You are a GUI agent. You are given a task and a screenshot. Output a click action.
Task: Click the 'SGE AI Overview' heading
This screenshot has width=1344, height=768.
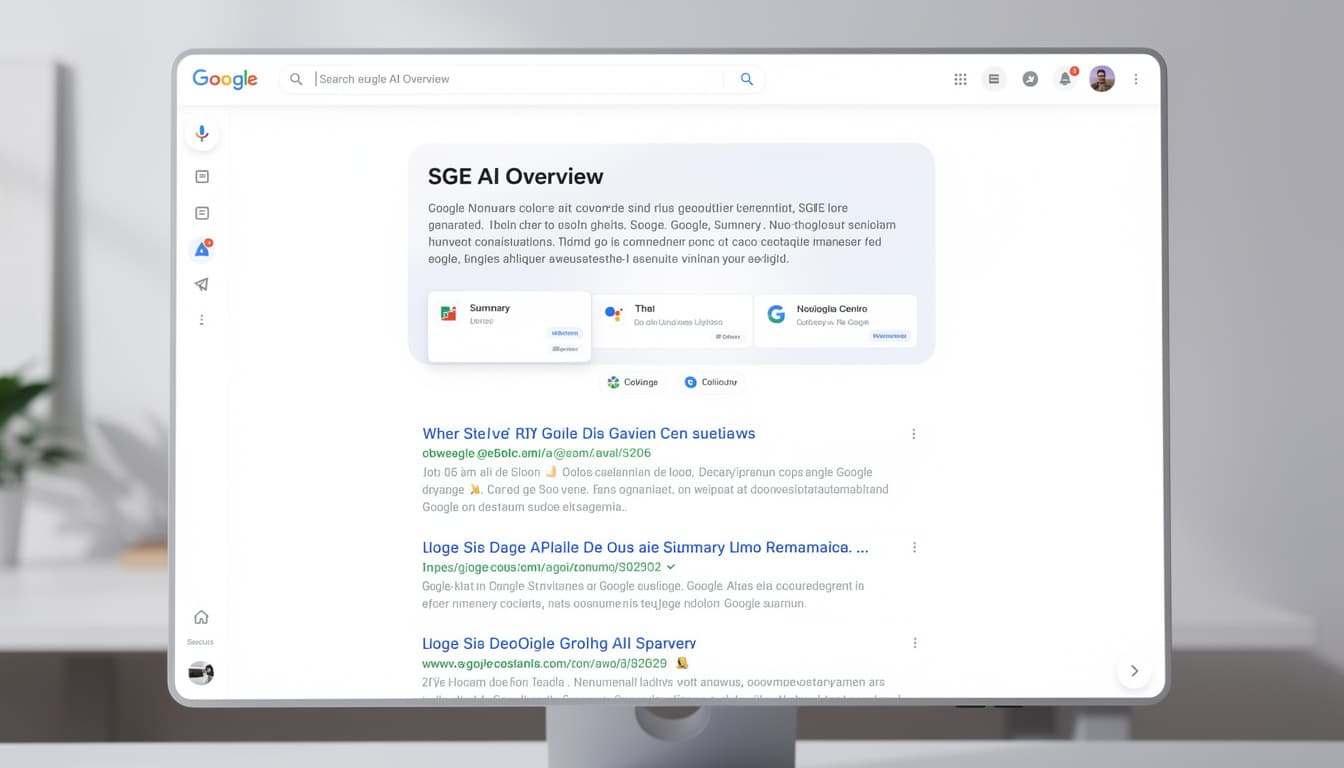tap(516, 176)
